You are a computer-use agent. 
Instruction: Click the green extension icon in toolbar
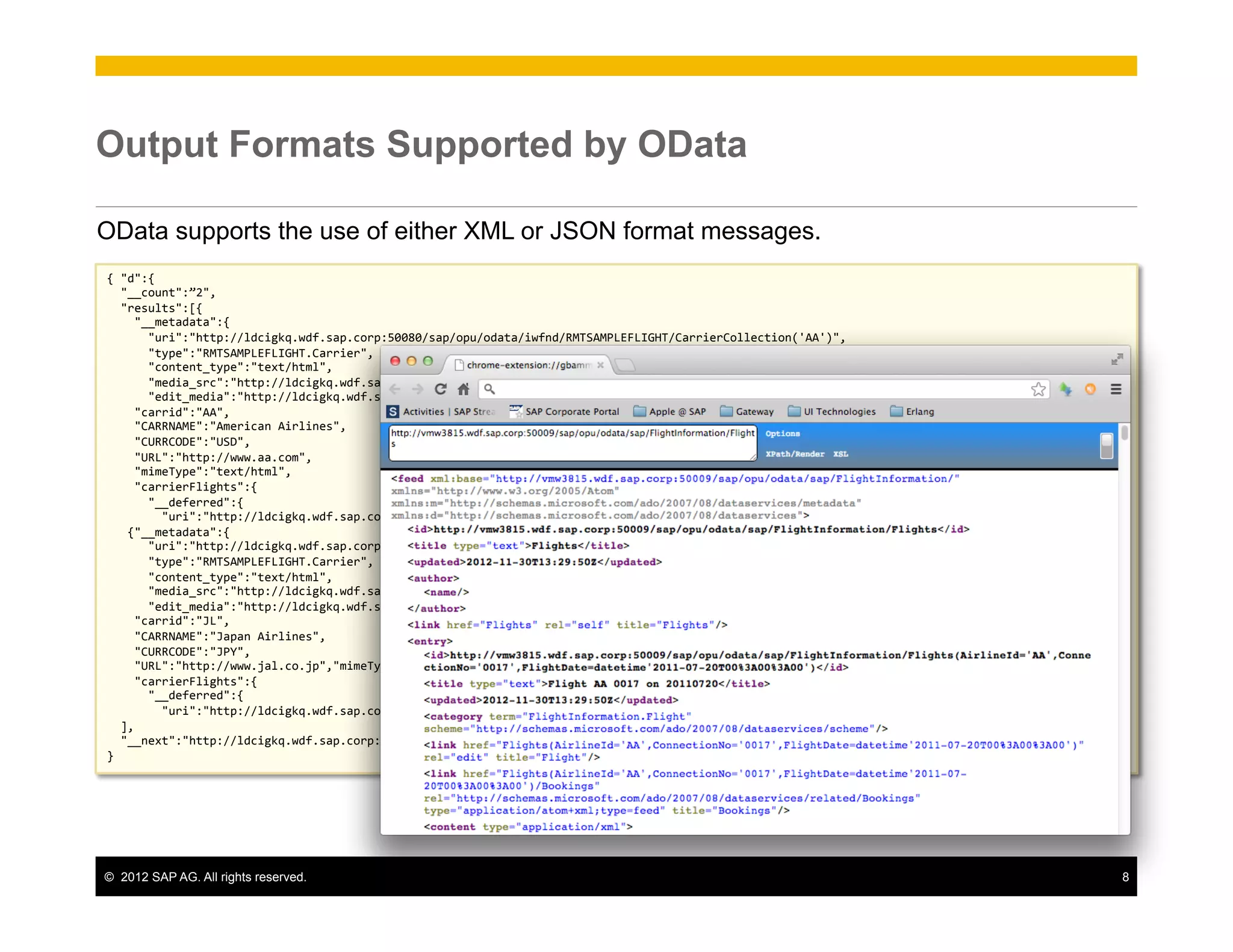[x=1066, y=389]
